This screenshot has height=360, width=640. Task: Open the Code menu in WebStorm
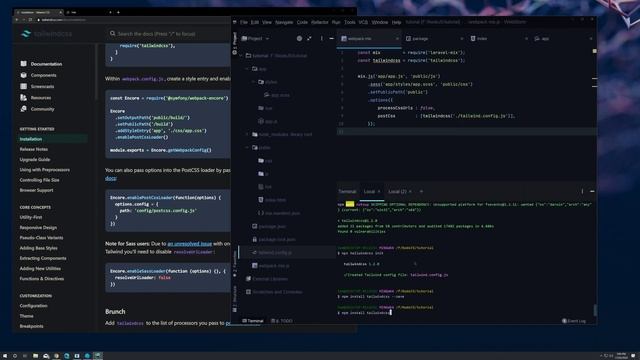click(x=302, y=22)
